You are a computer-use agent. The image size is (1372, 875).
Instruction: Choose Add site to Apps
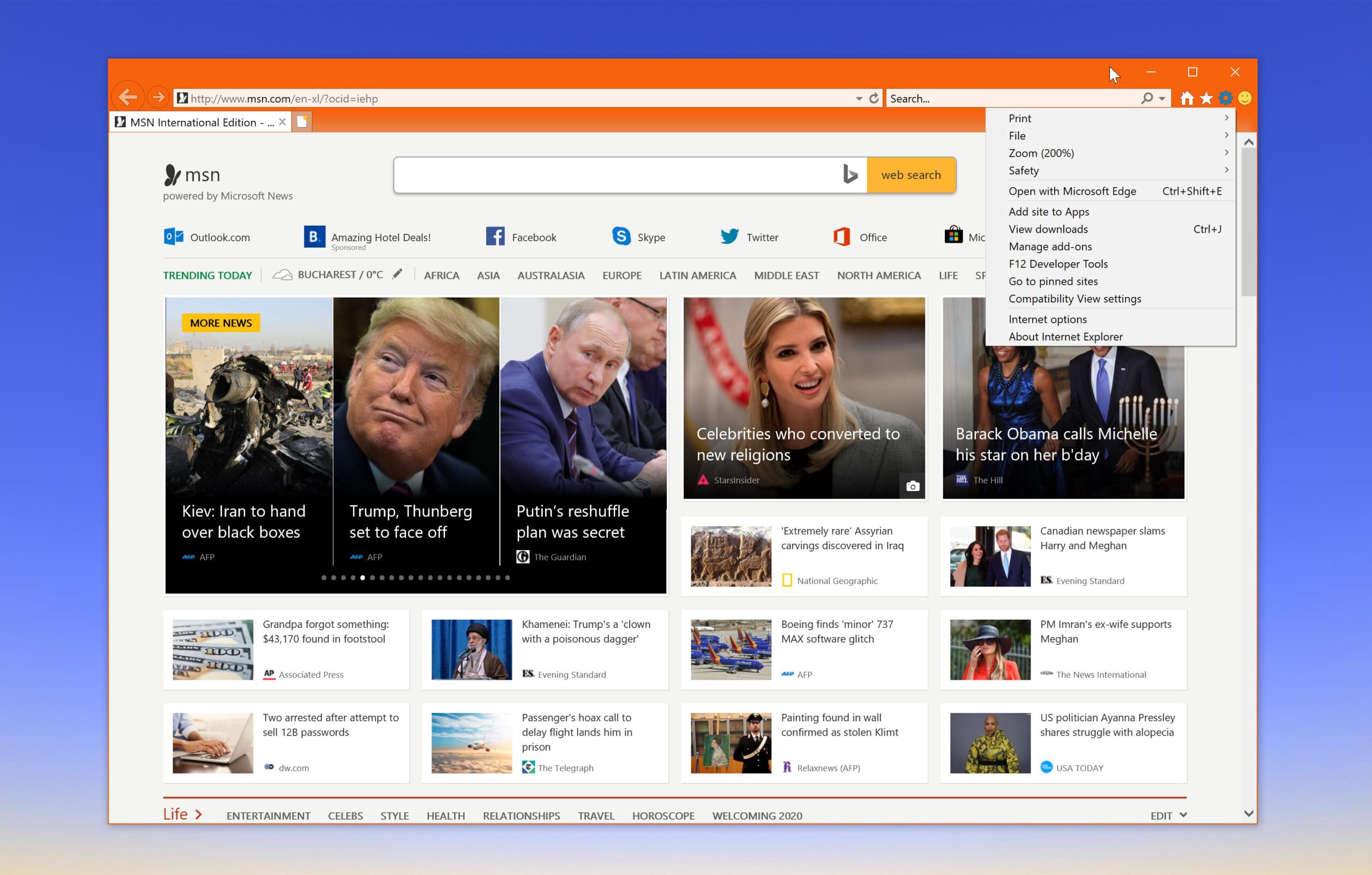click(x=1110, y=211)
